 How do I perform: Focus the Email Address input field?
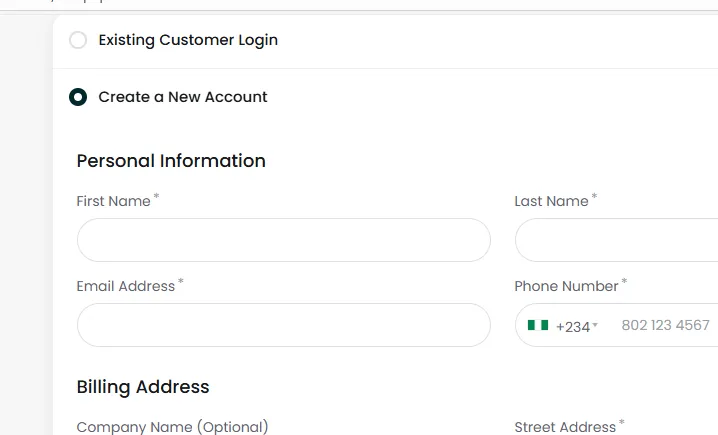[x=284, y=325]
